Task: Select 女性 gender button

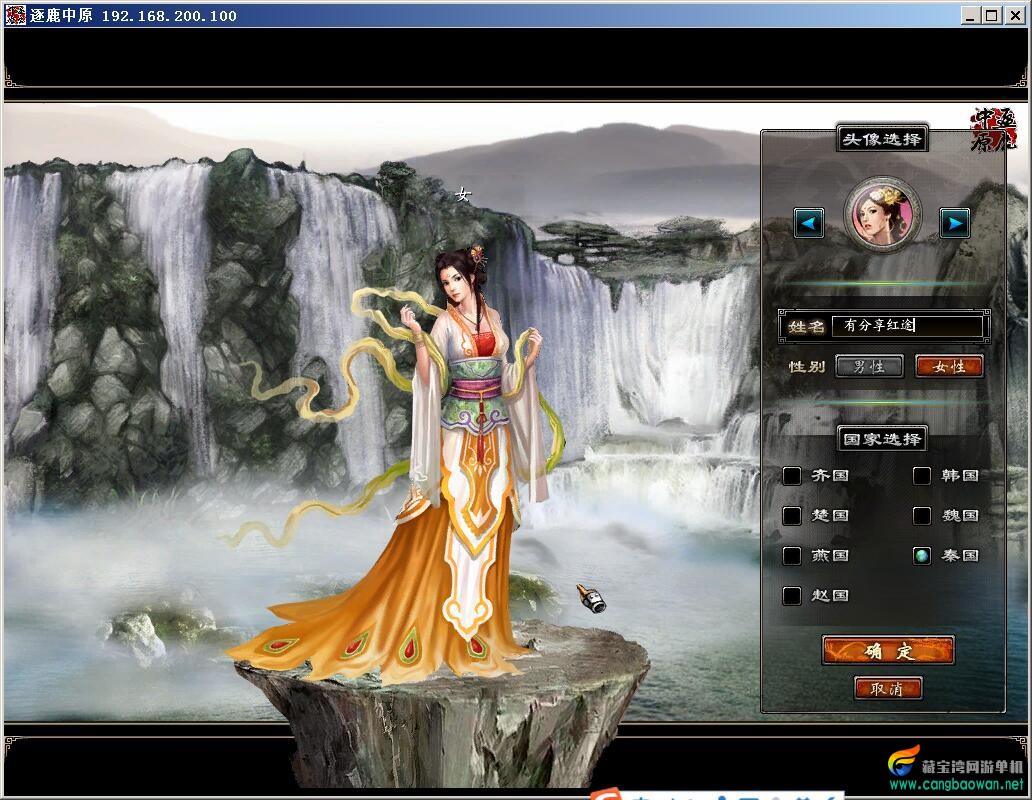Action: (x=949, y=366)
